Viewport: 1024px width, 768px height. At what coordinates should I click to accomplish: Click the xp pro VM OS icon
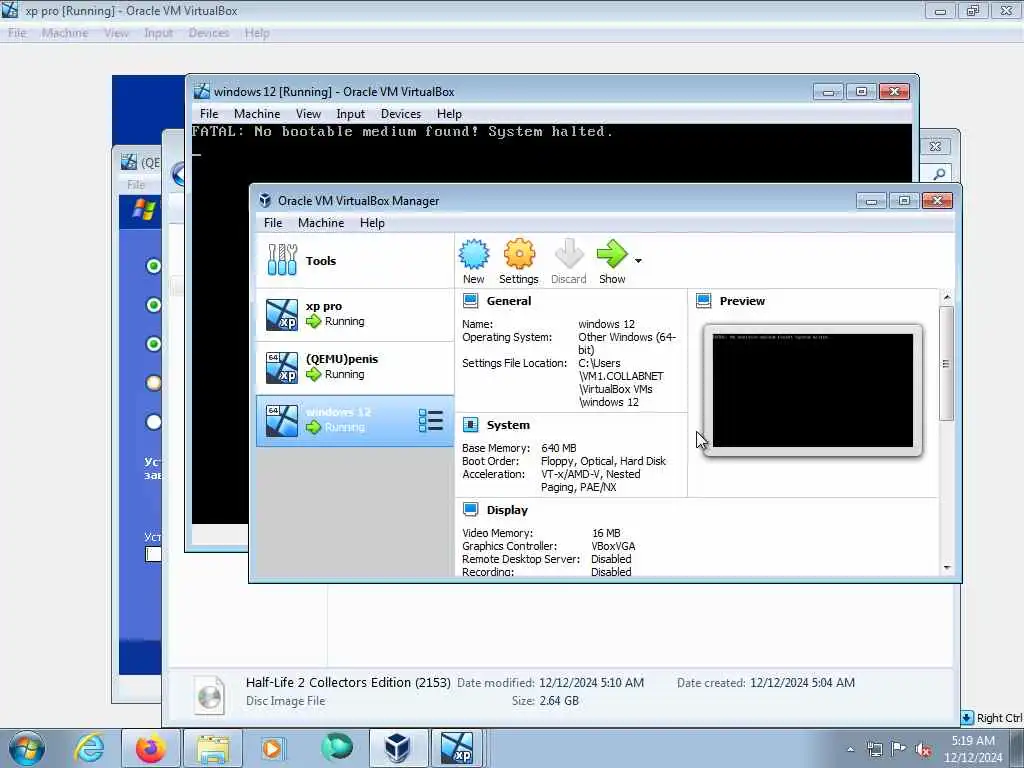[281, 314]
